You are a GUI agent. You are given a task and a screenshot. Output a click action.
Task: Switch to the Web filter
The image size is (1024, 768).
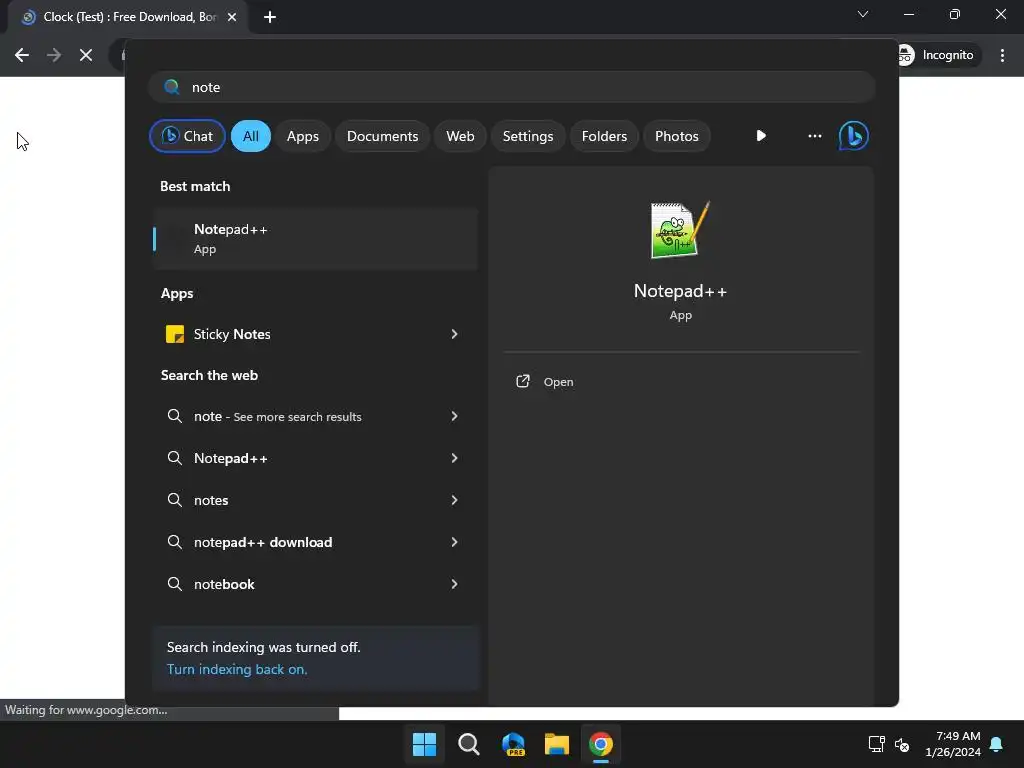point(460,136)
